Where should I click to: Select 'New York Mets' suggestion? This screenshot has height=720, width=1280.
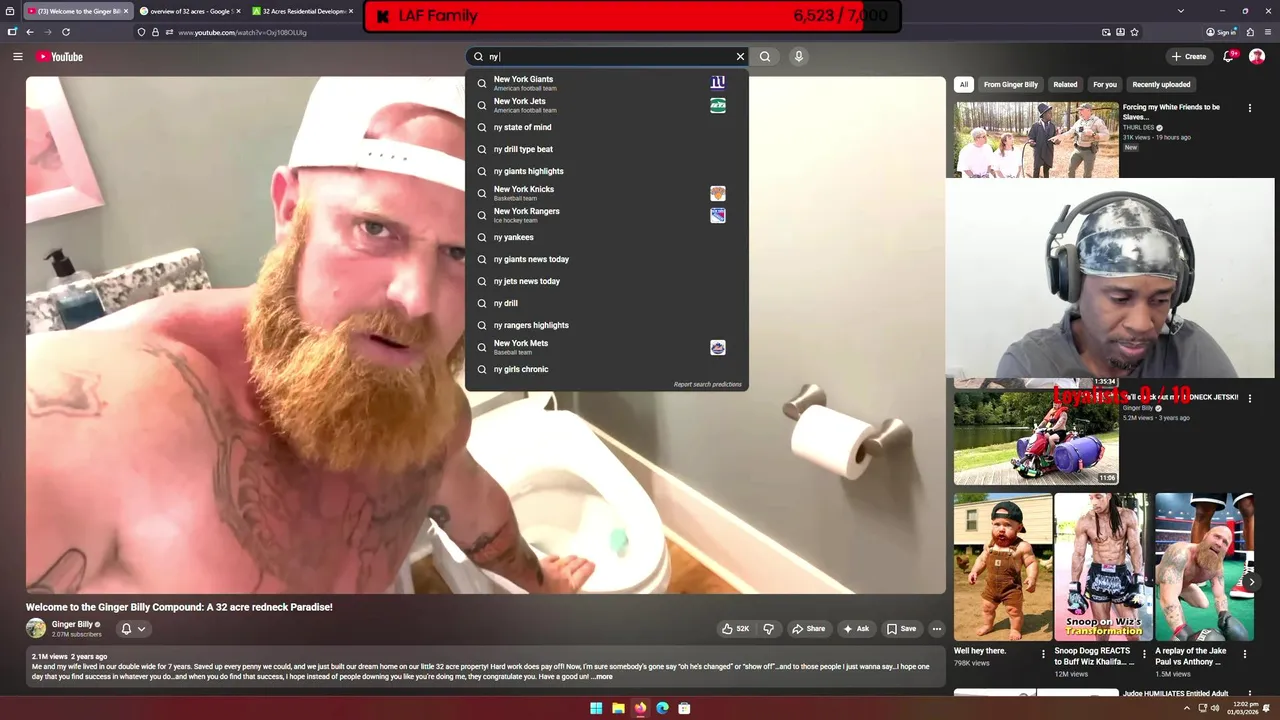[606, 347]
